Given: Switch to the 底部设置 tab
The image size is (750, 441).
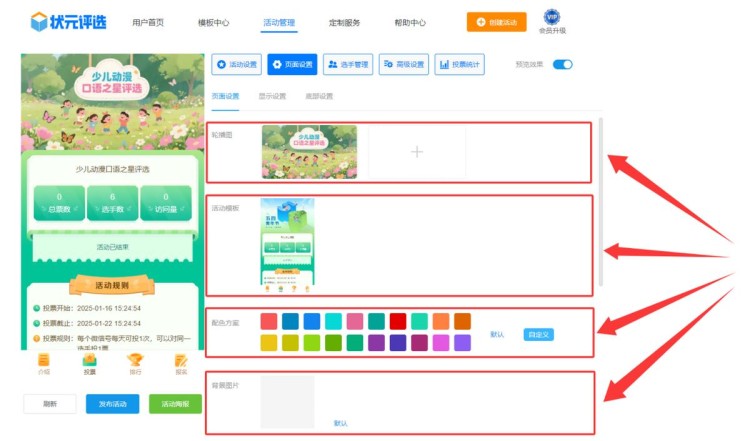Looking at the screenshot, I should (x=319, y=96).
